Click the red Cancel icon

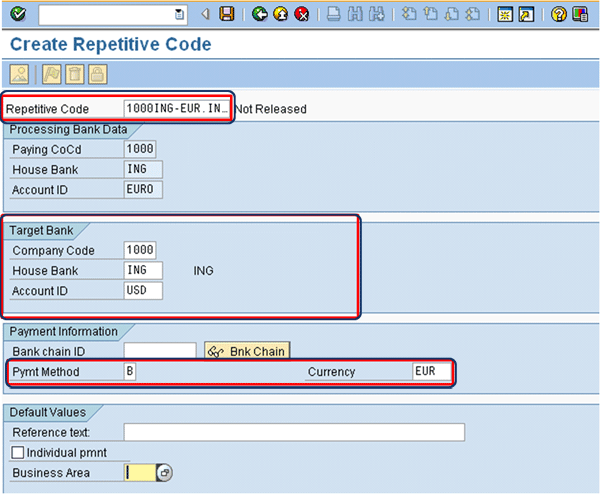(300, 14)
